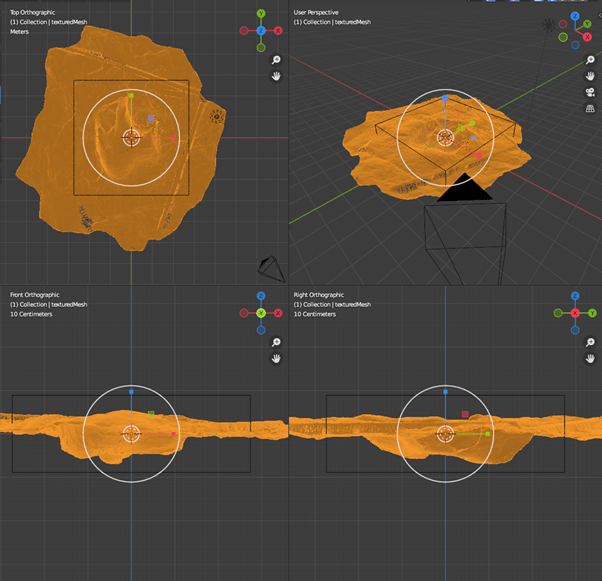Click zoom magnifier in User Perspective view
The width and height of the screenshot is (602, 581).
[590, 60]
